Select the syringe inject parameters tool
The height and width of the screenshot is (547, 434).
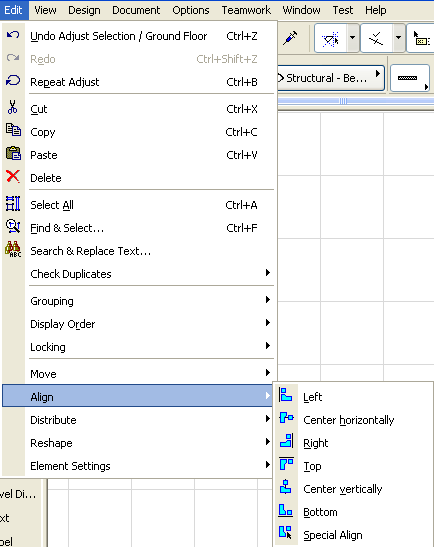coord(290,38)
